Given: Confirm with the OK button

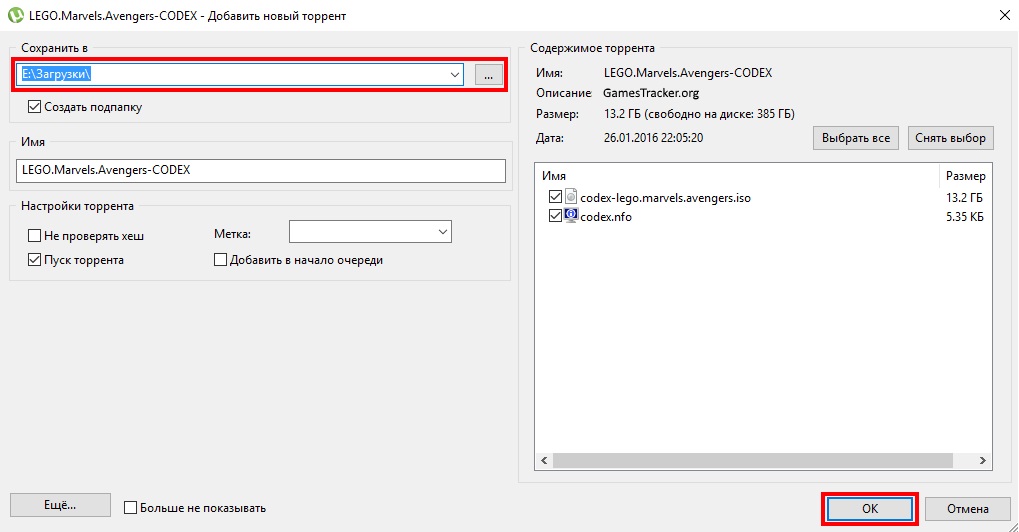Looking at the screenshot, I should (870, 509).
